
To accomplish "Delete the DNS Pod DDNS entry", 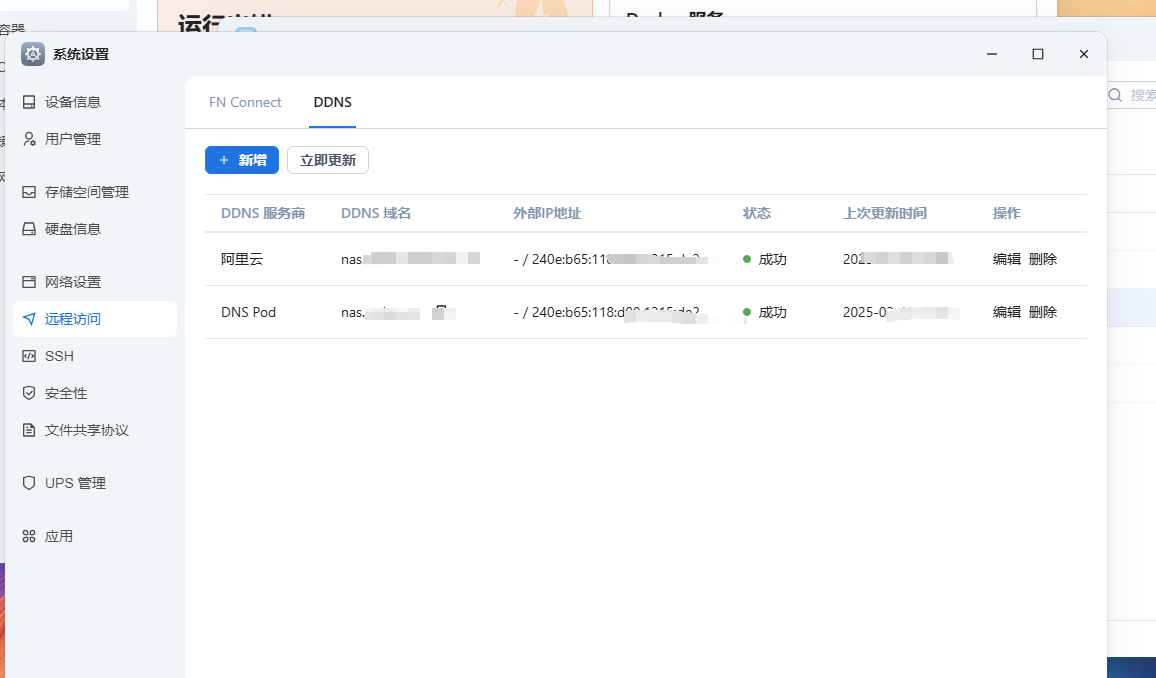I will point(1042,312).
